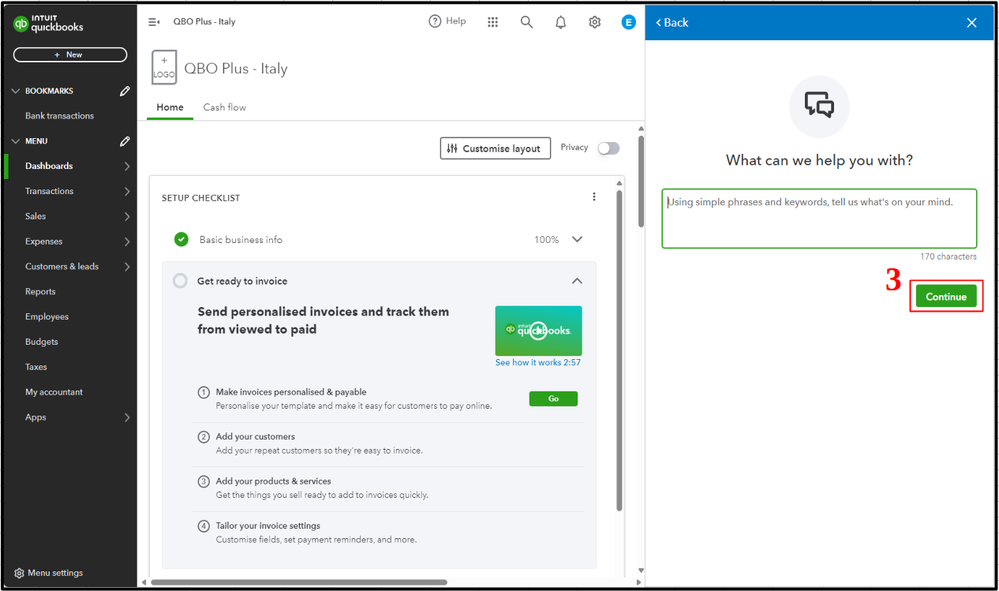Open Reports in the left menu
This screenshot has width=999, height=591.
tap(40, 292)
